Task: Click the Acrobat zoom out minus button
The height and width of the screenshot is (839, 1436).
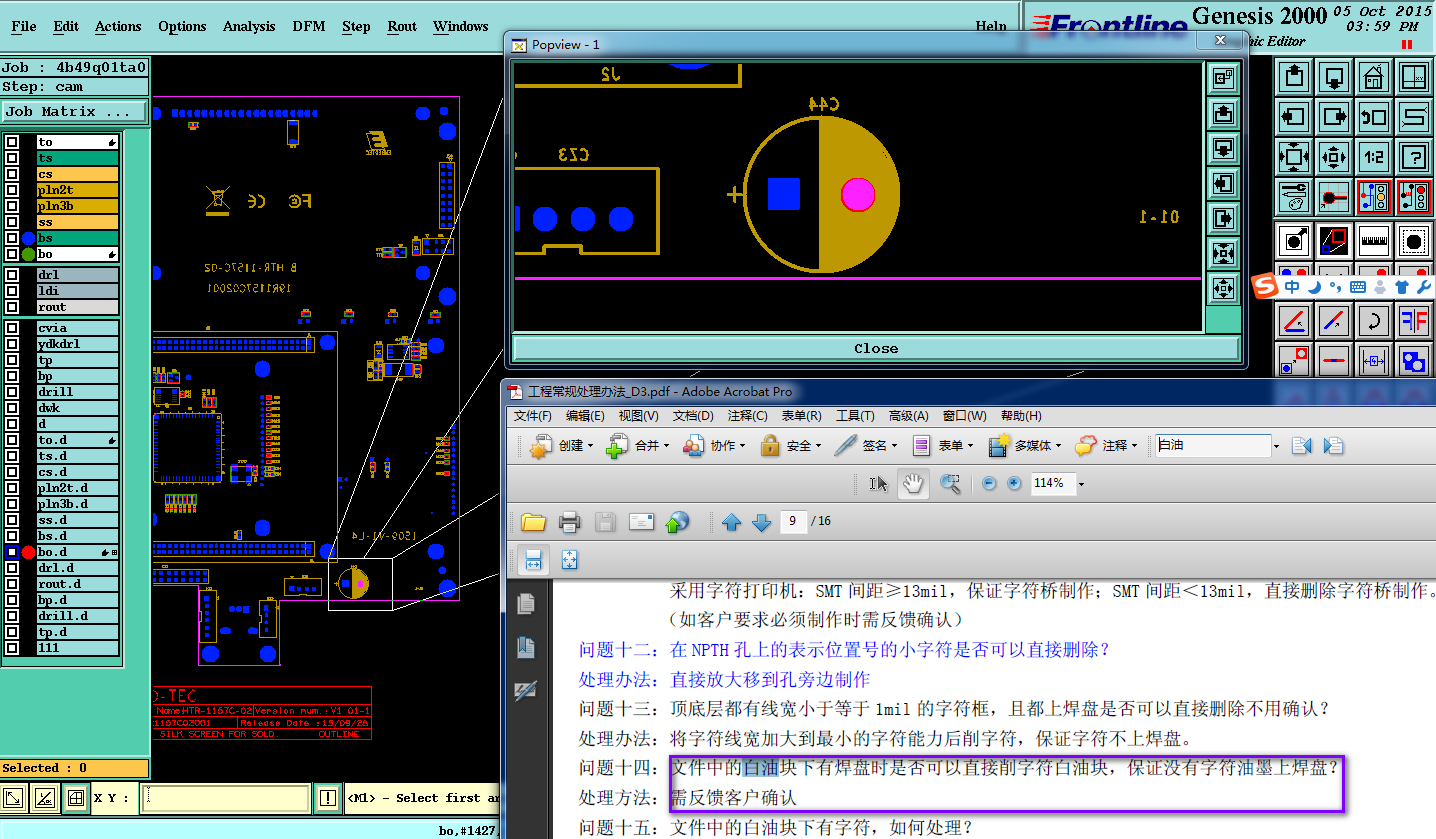Action: click(x=989, y=484)
